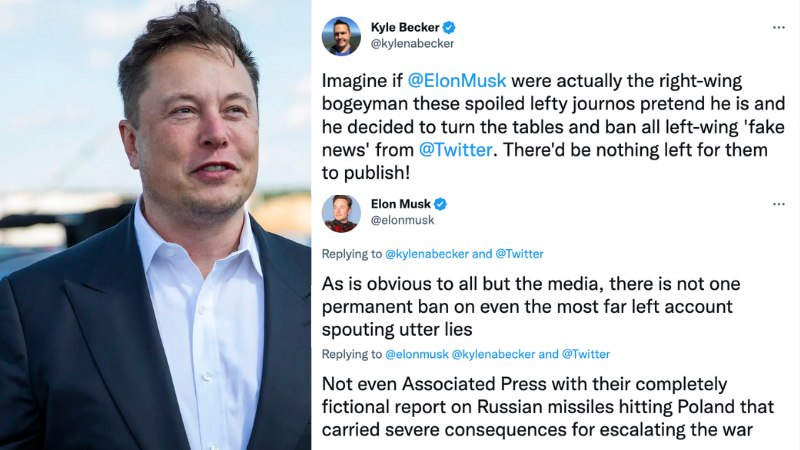
Task: Open the @kylenabecker handle under Kyle Becker's name
Action: point(413,44)
